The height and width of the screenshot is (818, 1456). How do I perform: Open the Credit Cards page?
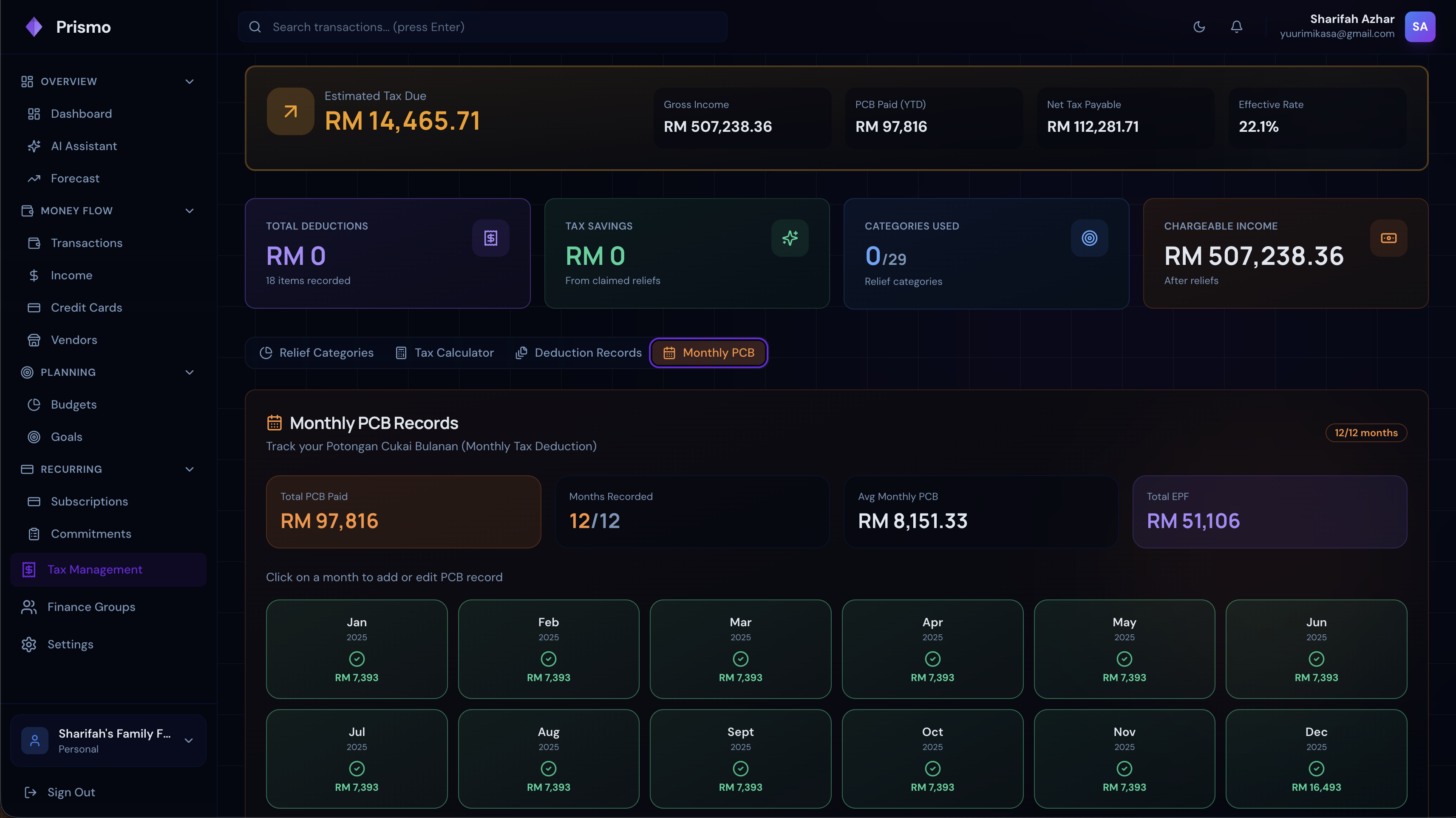(86, 307)
